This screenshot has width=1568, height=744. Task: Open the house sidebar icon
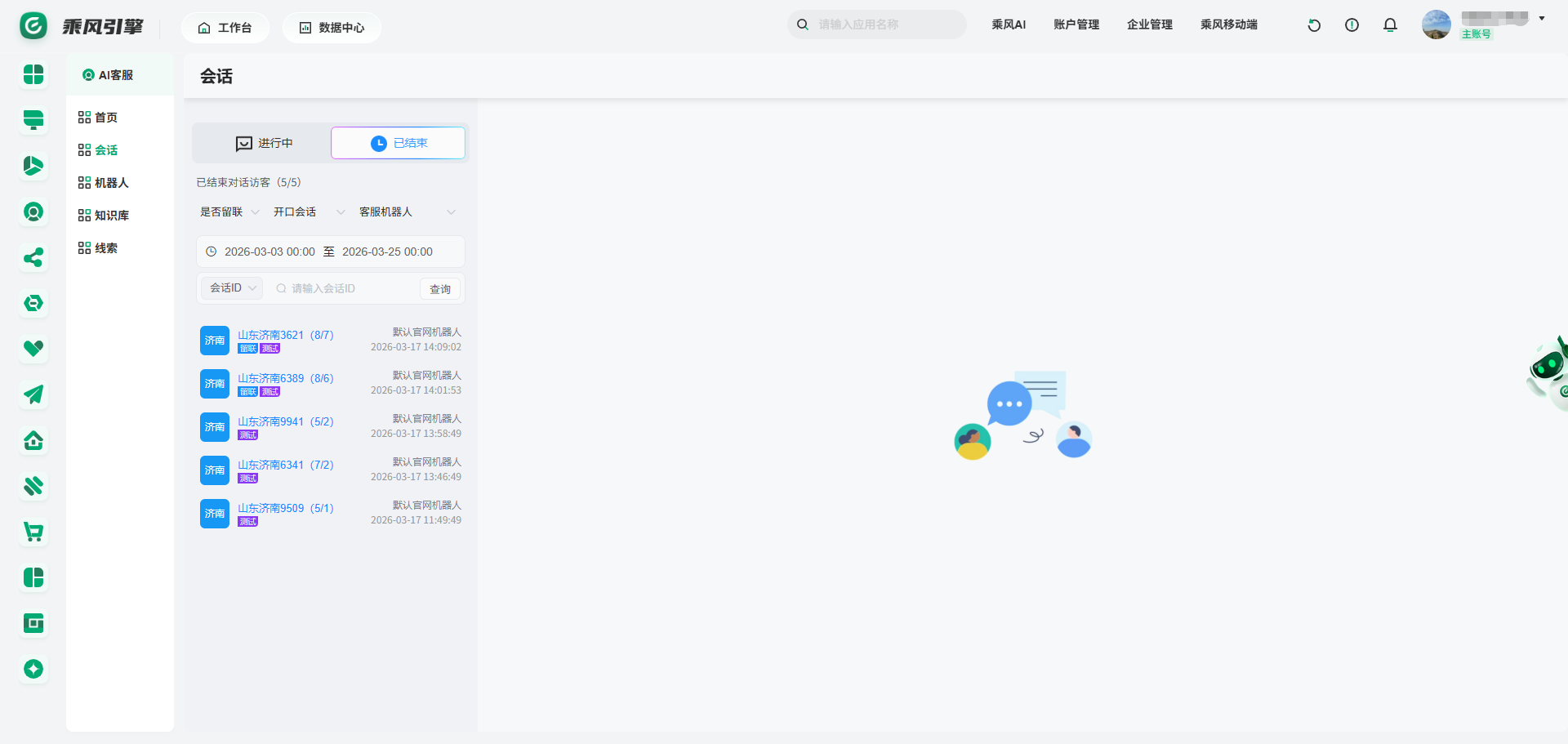(33, 441)
